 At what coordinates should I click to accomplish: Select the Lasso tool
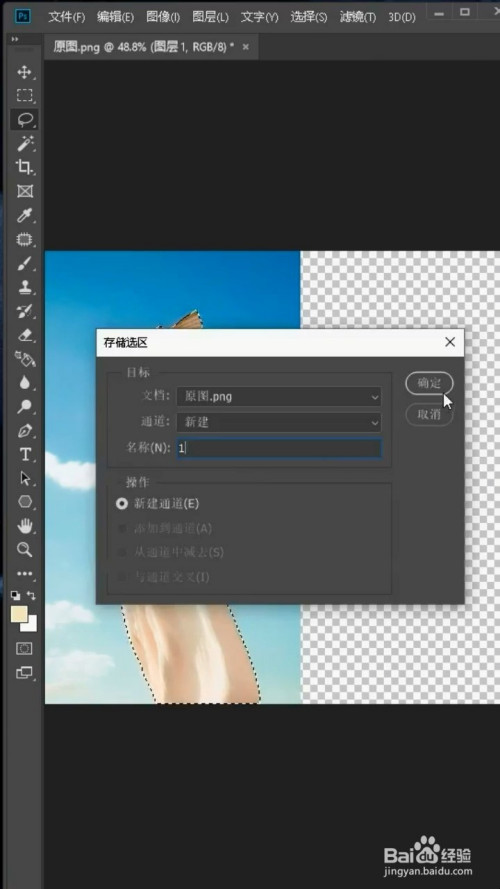(x=24, y=119)
